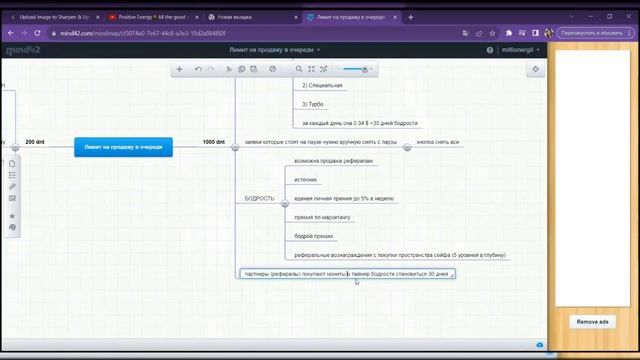Screen dimensions: 640x360
Task: Select the '2) Специальная' node
Action: click(x=322, y=85)
